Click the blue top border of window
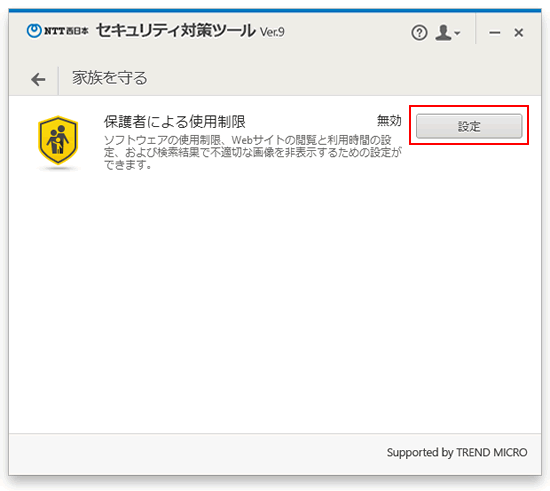Screen dimensions: 550x491 (275, 11)
